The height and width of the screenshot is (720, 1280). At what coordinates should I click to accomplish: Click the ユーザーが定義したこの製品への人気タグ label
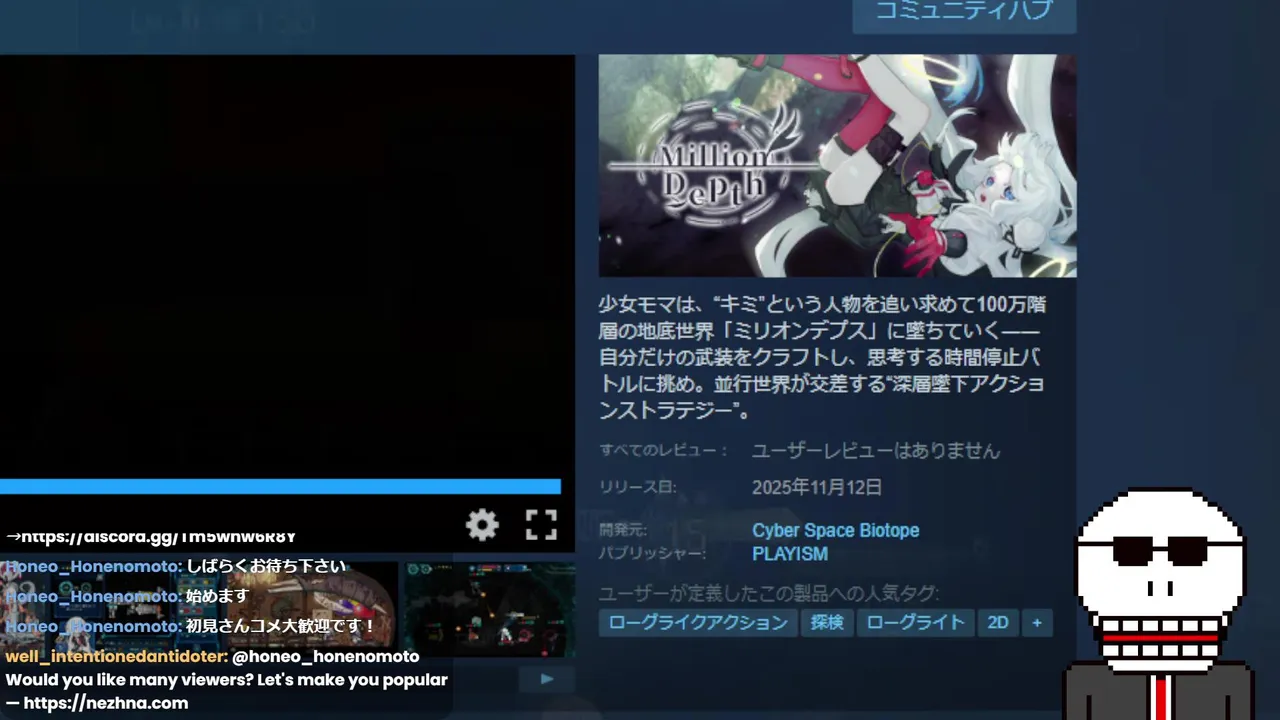coord(769,593)
